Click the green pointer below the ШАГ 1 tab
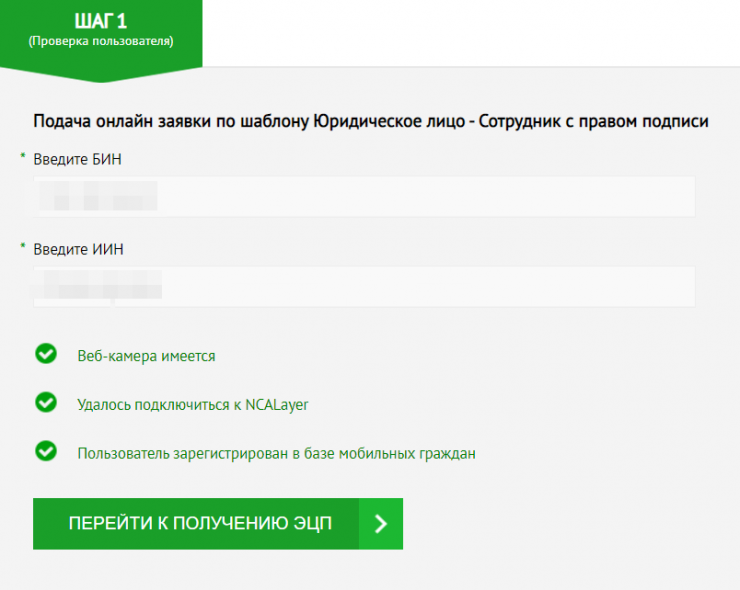 click(100, 75)
